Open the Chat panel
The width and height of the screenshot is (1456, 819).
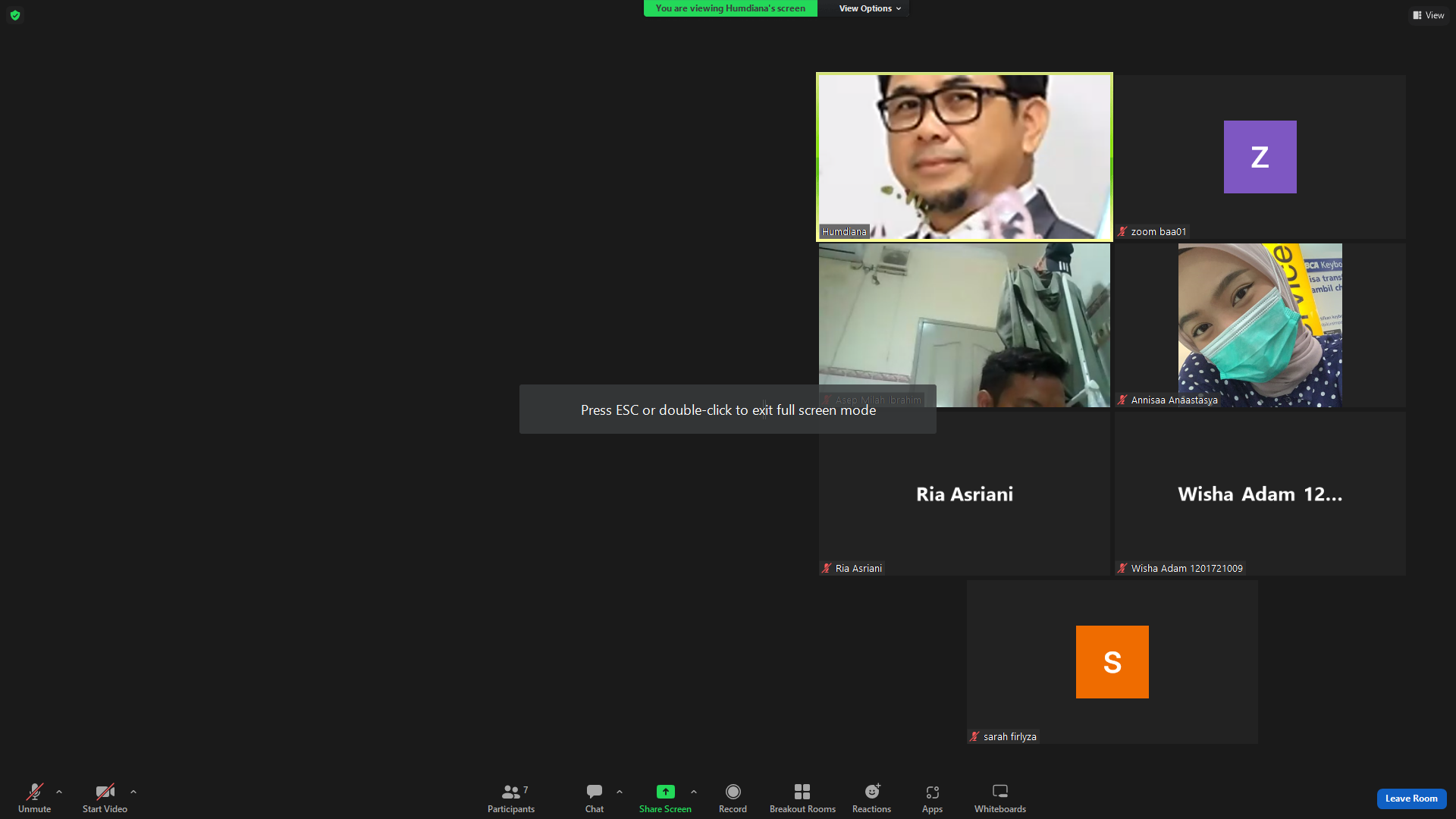(x=595, y=799)
